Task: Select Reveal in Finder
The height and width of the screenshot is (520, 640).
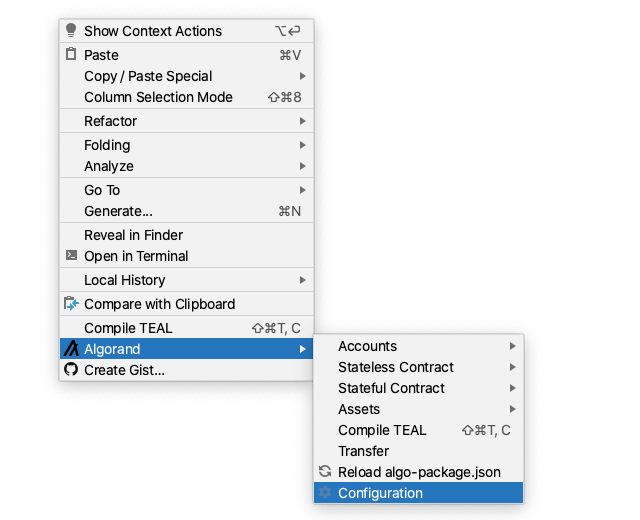Action: [x=187, y=235]
